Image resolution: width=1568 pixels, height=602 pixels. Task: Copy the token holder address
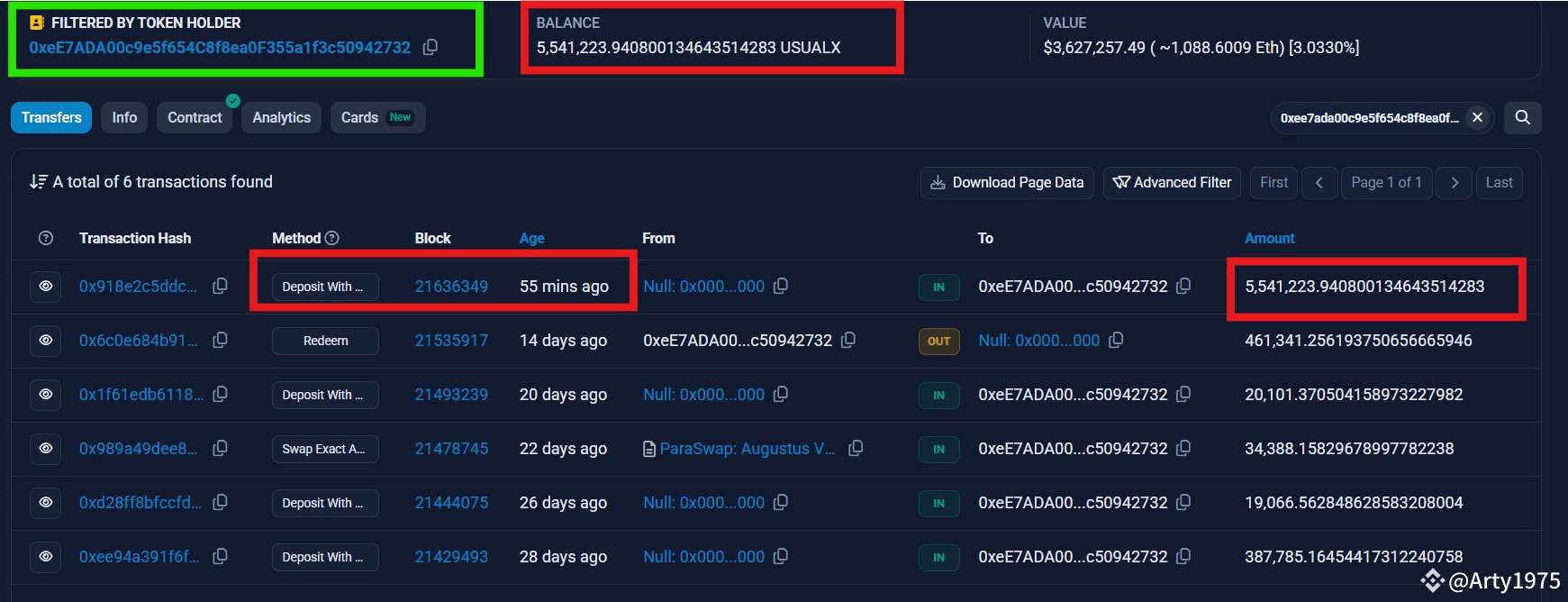431,47
